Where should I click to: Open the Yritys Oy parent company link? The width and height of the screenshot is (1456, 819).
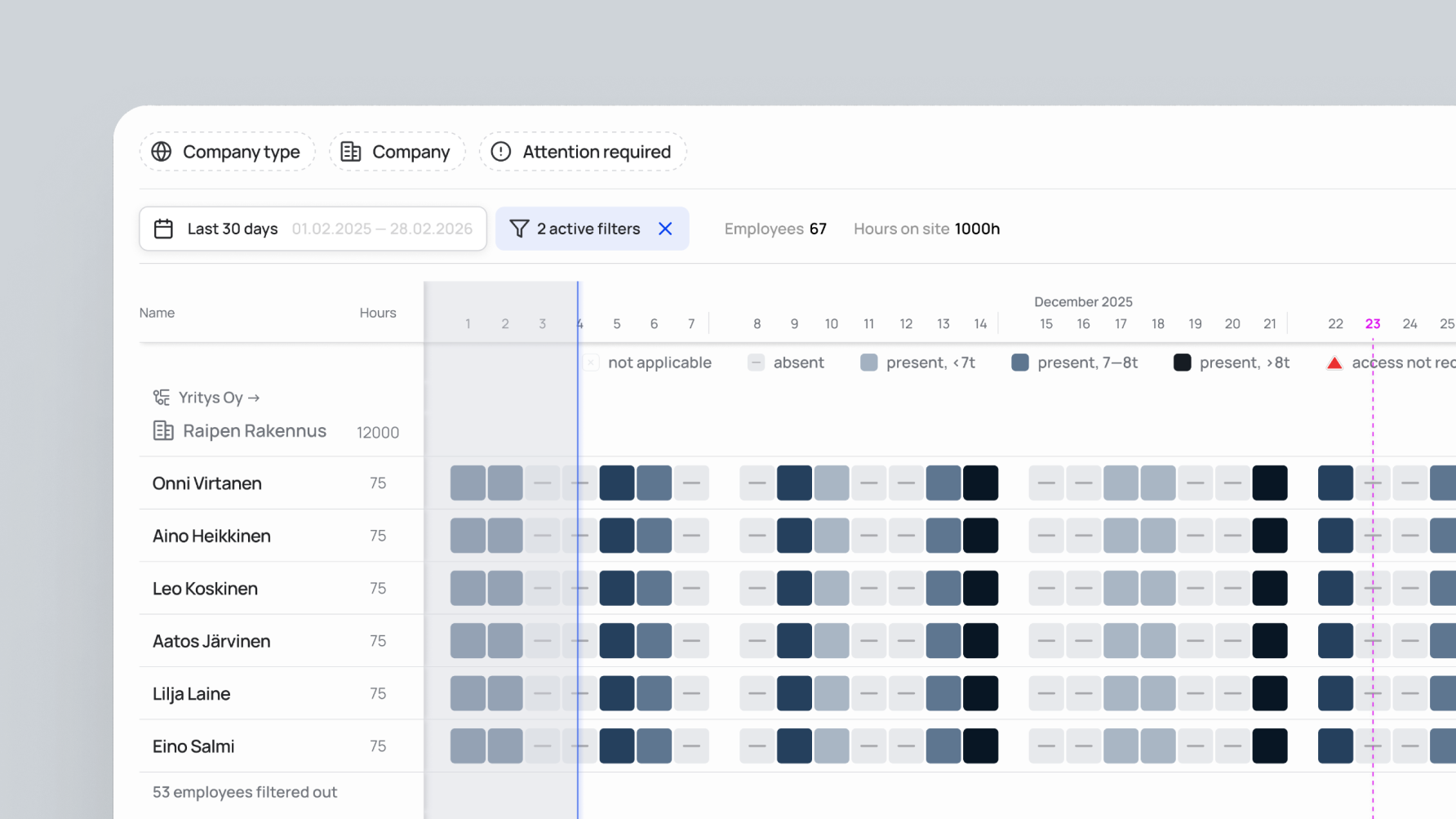tap(219, 398)
